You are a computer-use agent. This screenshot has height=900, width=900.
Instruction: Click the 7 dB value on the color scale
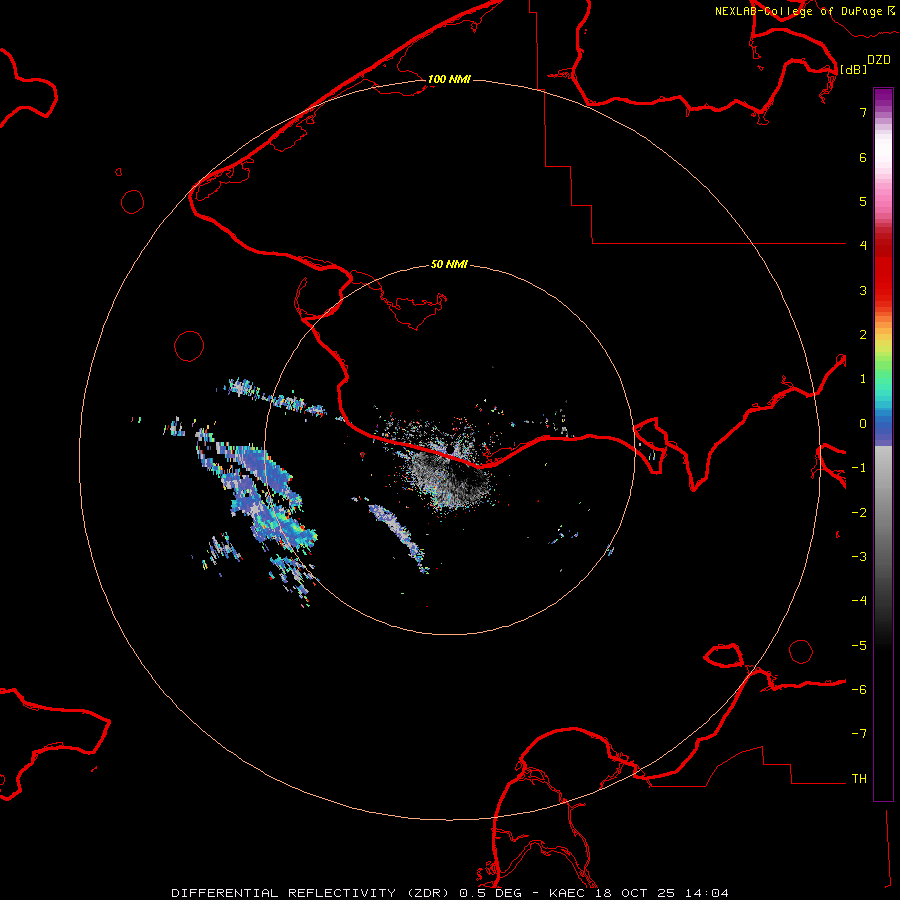click(863, 112)
